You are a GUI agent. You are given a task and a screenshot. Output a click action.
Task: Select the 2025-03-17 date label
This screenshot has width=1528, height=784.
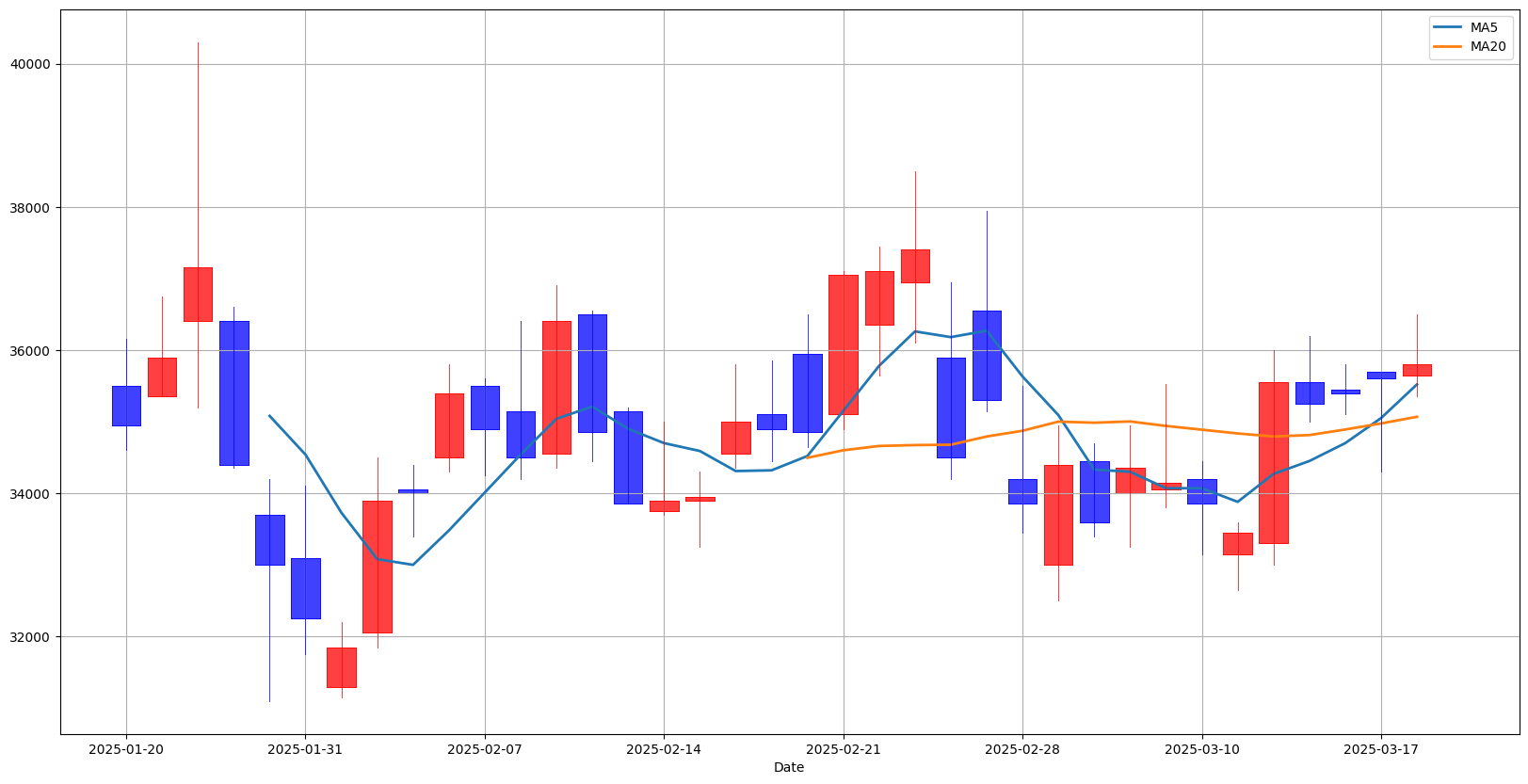pyautogui.click(x=1381, y=749)
